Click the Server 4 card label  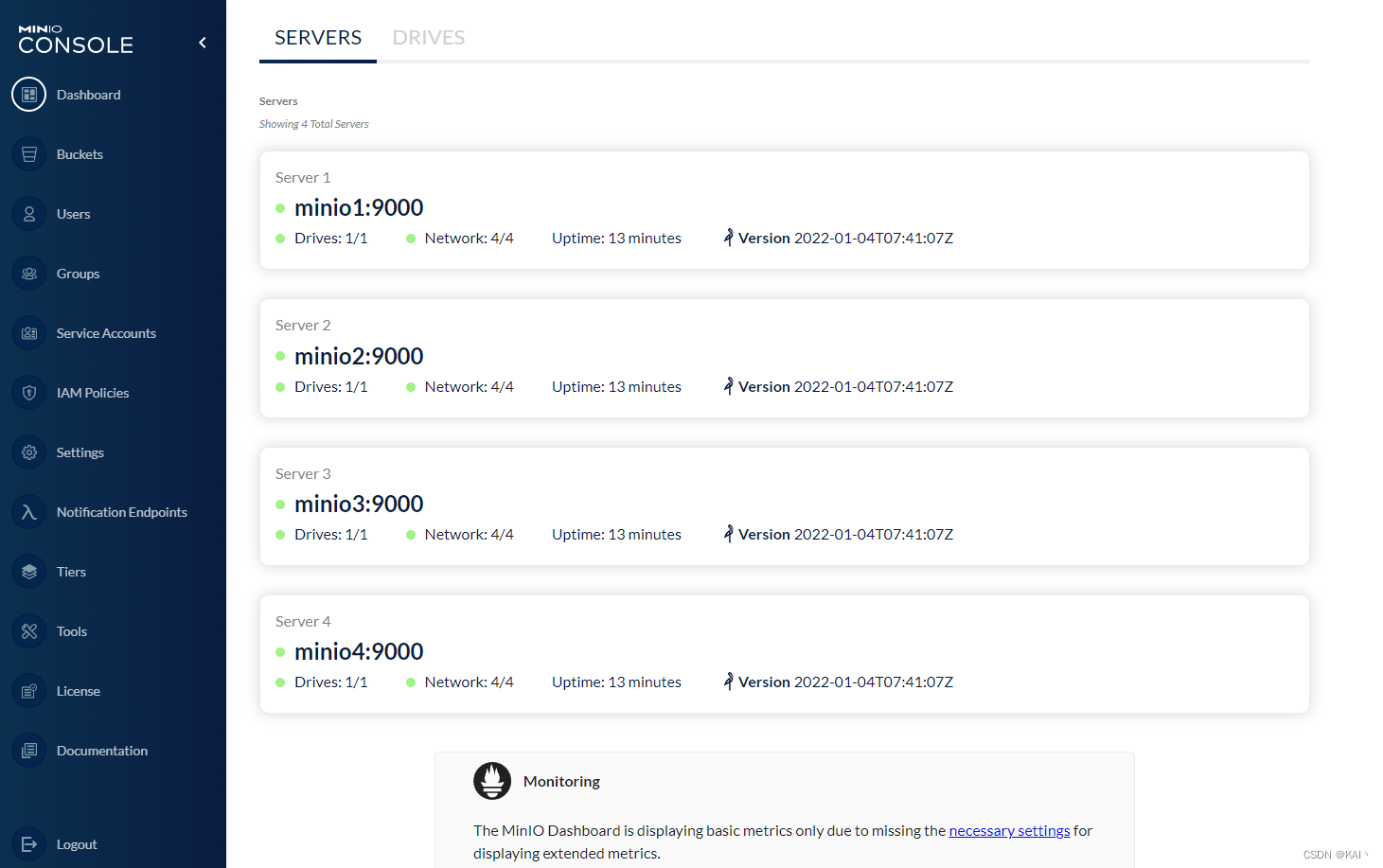click(303, 621)
